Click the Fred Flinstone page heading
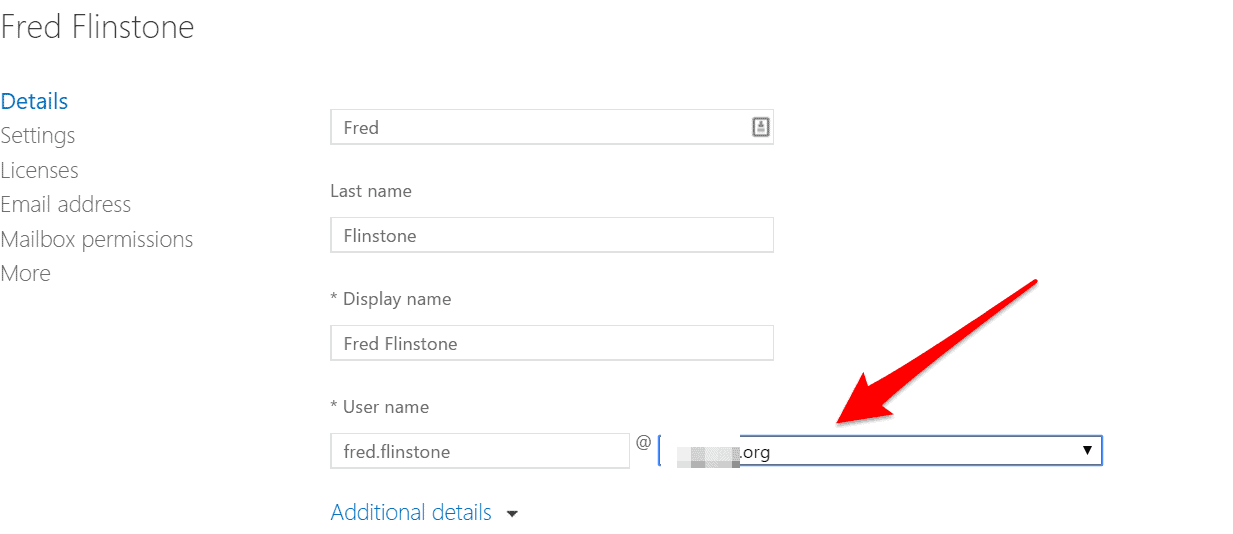Image resolution: width=1233 pixels, height=534 pixels. click(x=97, y=27)
